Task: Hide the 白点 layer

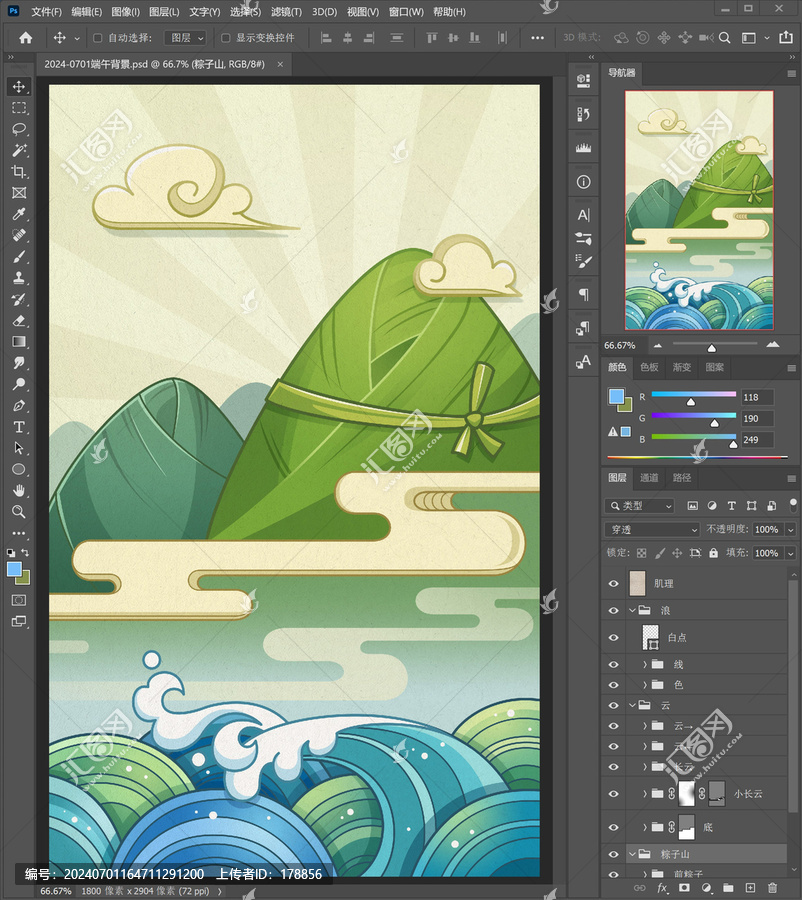Action: (x=614, y=638)
